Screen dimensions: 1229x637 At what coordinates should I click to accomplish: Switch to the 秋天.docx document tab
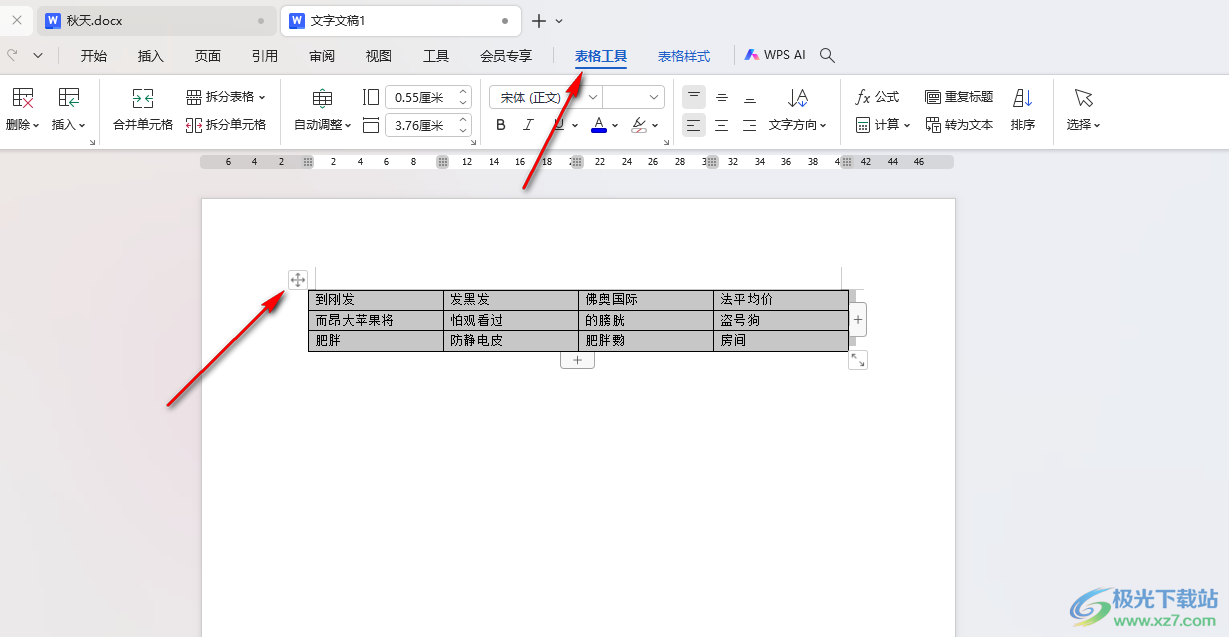156,21
